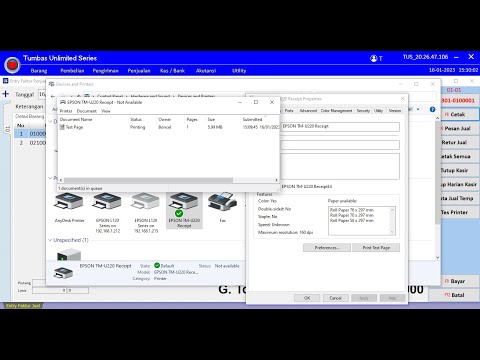Select the Test Page row in queue

tap(169, 127)
